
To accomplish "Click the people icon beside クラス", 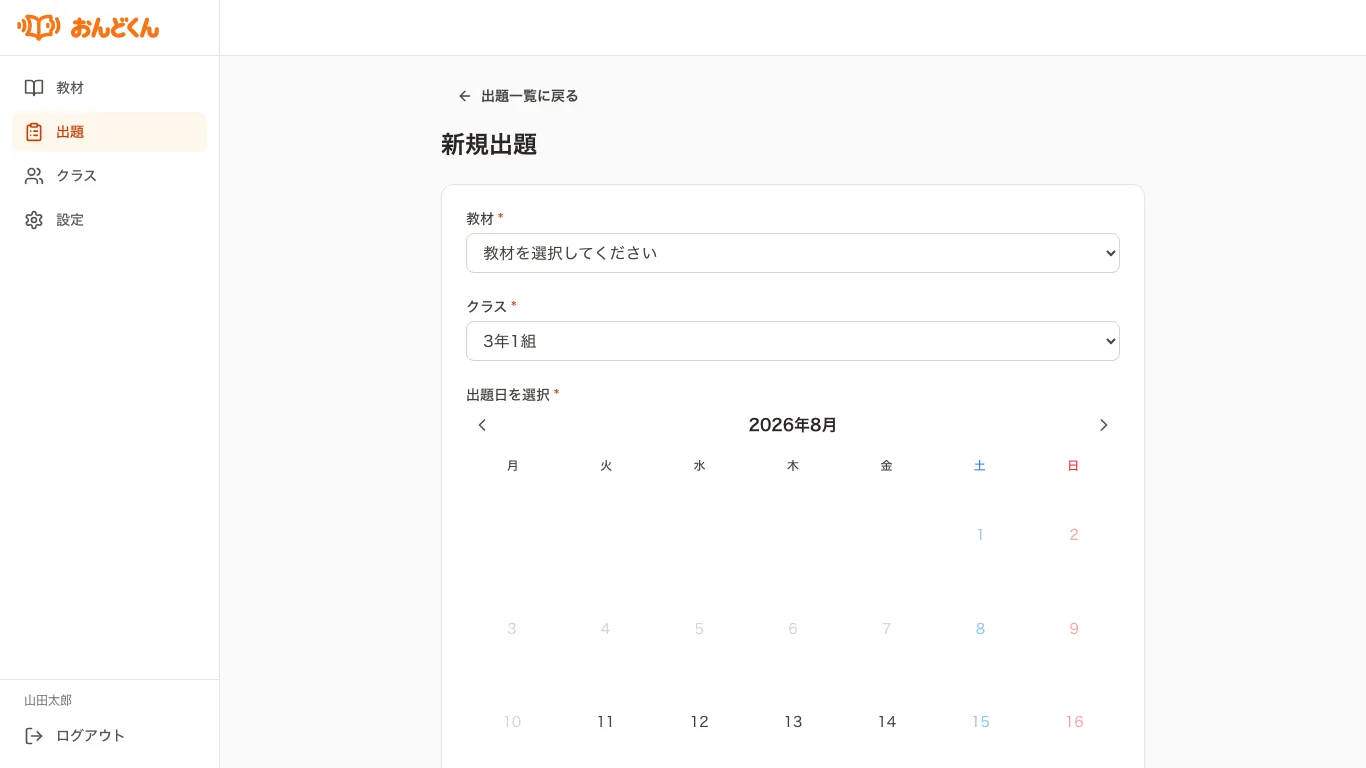I will 34,176.
